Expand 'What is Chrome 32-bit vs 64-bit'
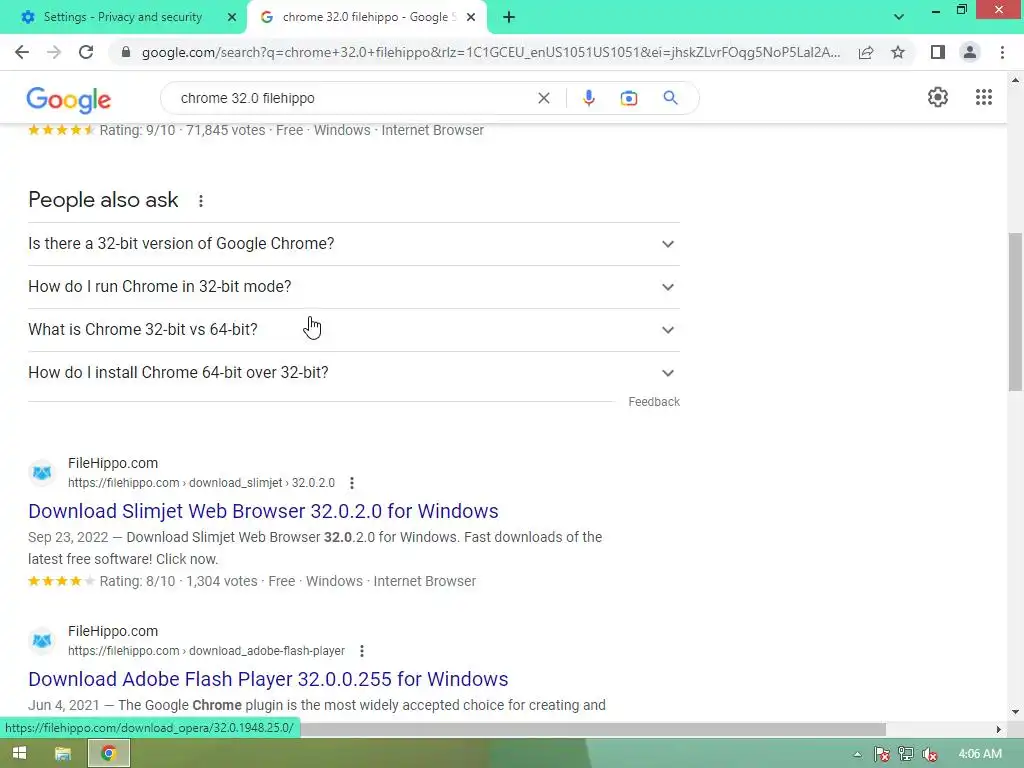Image resolution: width=1024 pixels, height=768 pixels. click(353, 330)
